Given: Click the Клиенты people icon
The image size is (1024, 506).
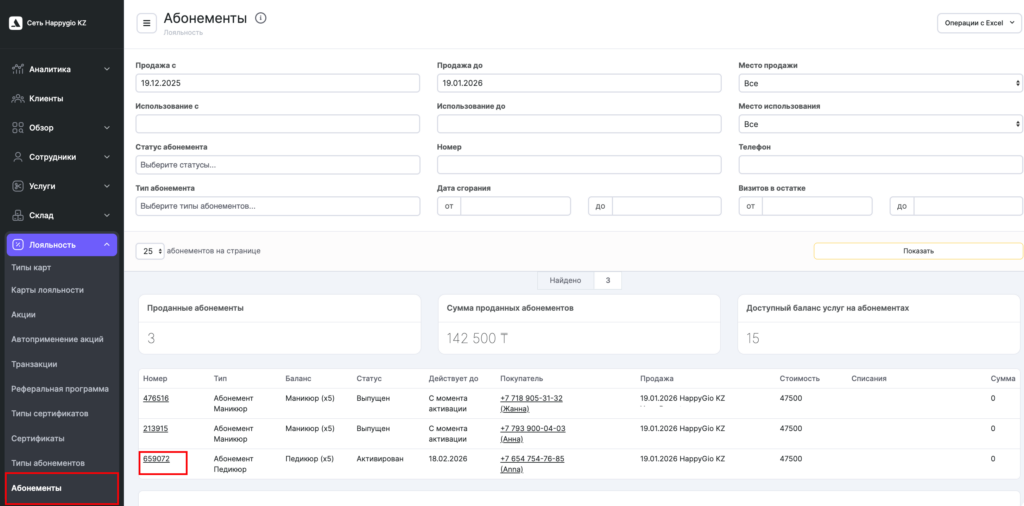Looking at the screenshot, I should [18, 99].
